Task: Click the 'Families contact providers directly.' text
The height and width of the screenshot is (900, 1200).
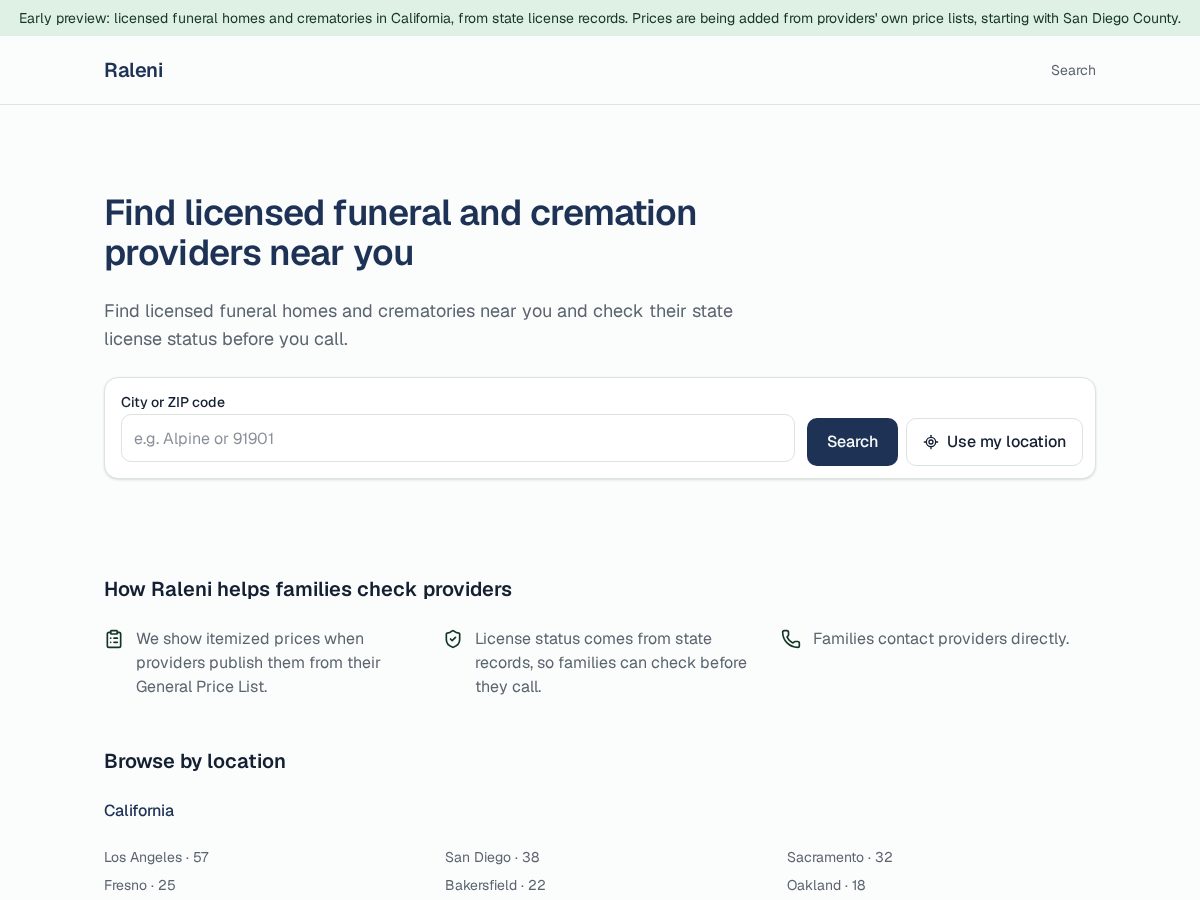Action: (941, 639)
